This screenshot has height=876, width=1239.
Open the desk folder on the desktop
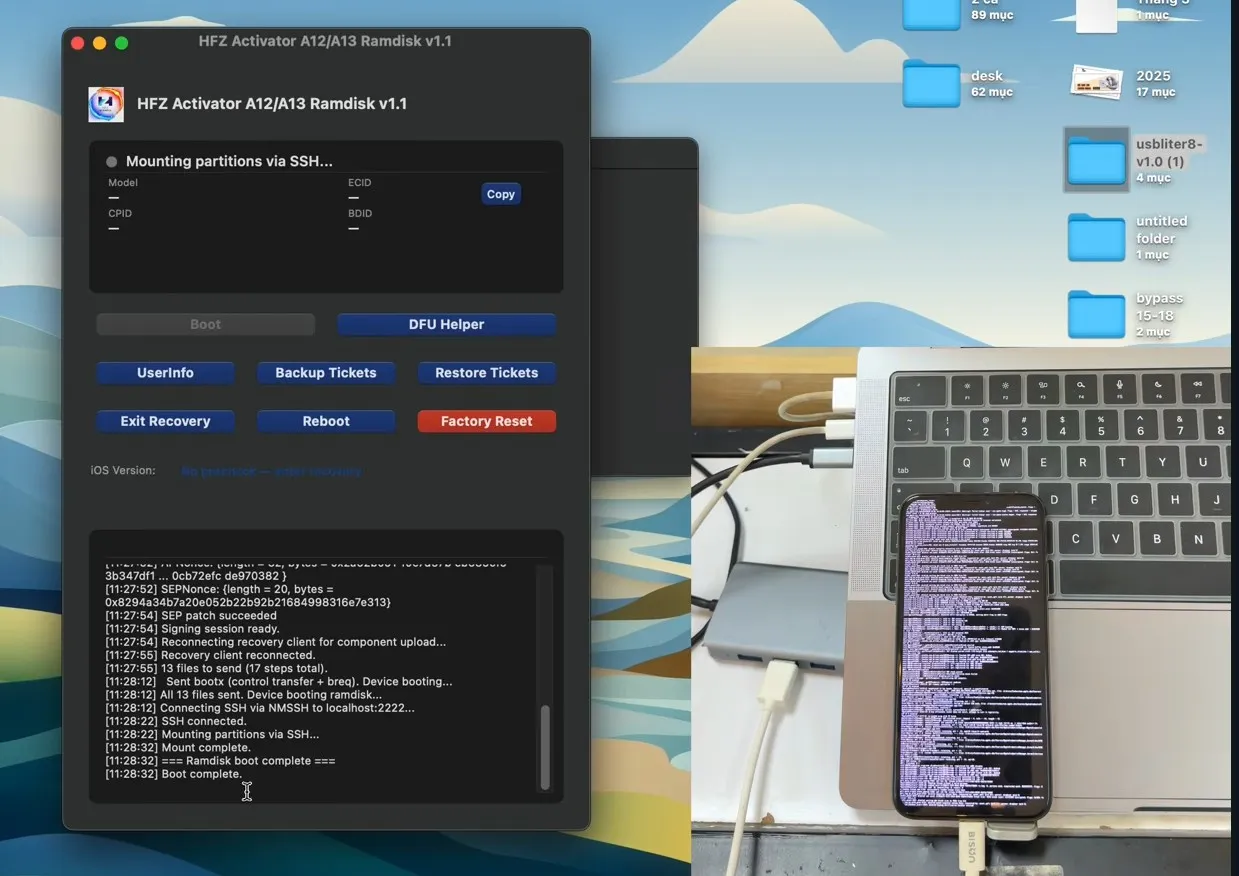pos(931,83)
